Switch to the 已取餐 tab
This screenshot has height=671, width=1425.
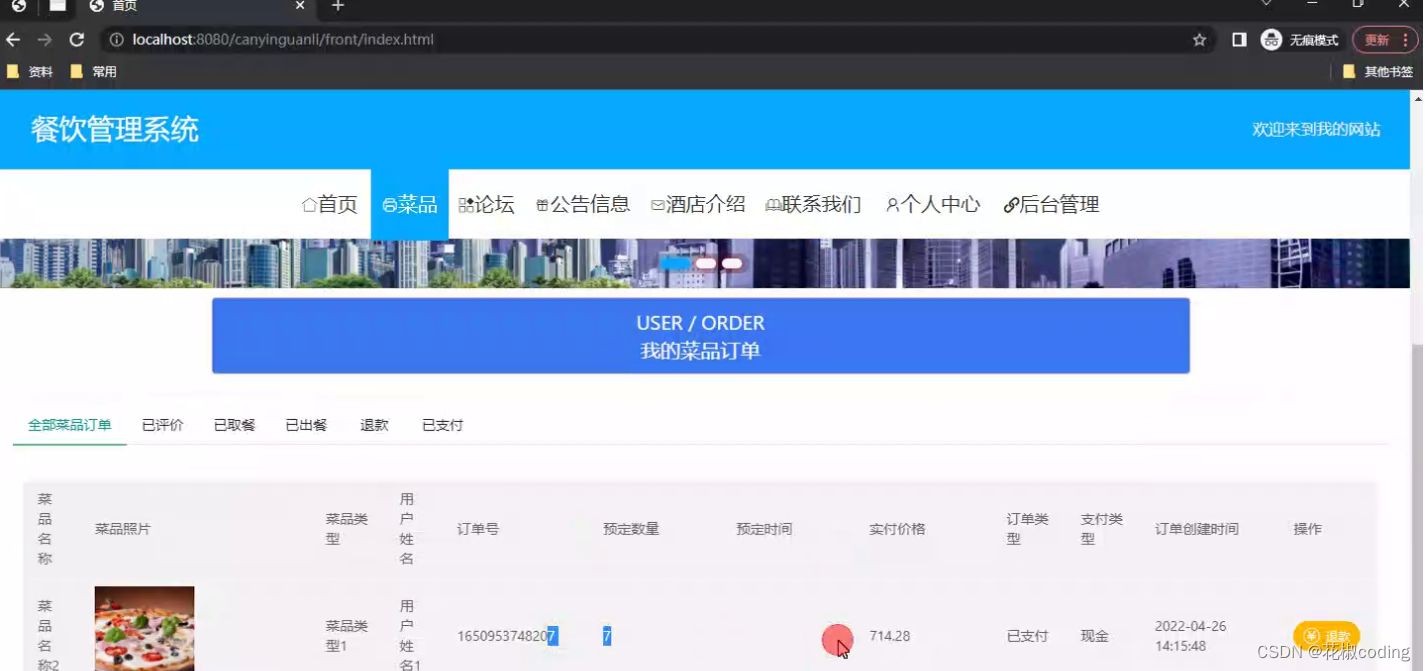tap(235, 425)
